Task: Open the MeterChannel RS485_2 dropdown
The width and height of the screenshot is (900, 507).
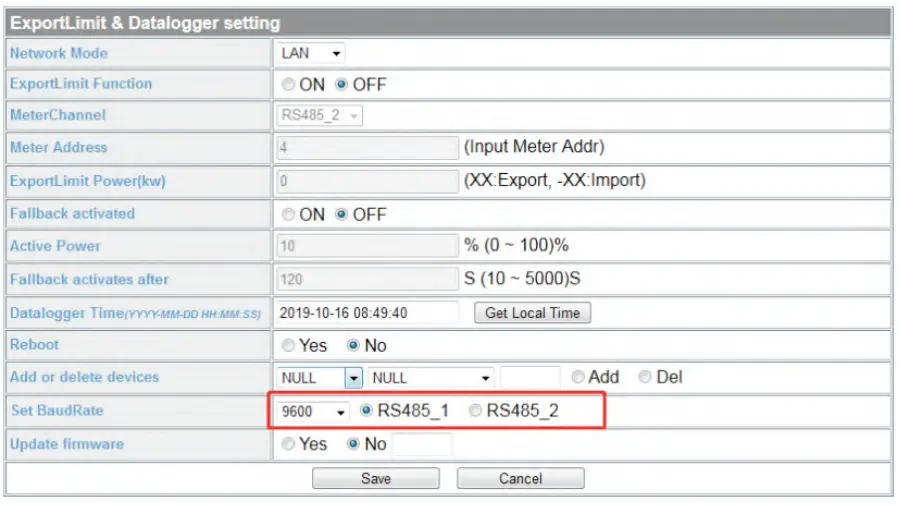Action: click(319, 115)
